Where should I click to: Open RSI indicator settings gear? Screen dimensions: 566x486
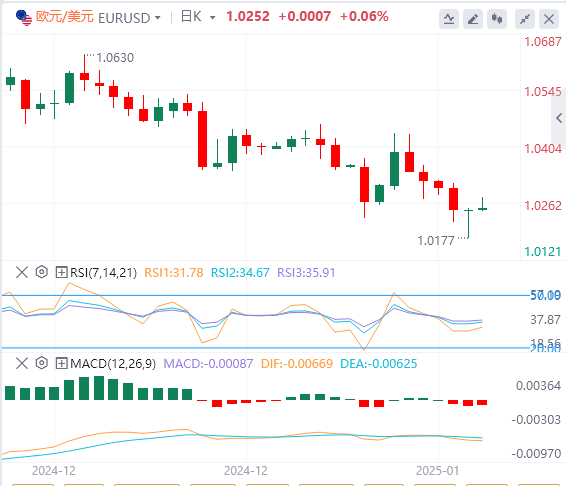tap(42, 272)
